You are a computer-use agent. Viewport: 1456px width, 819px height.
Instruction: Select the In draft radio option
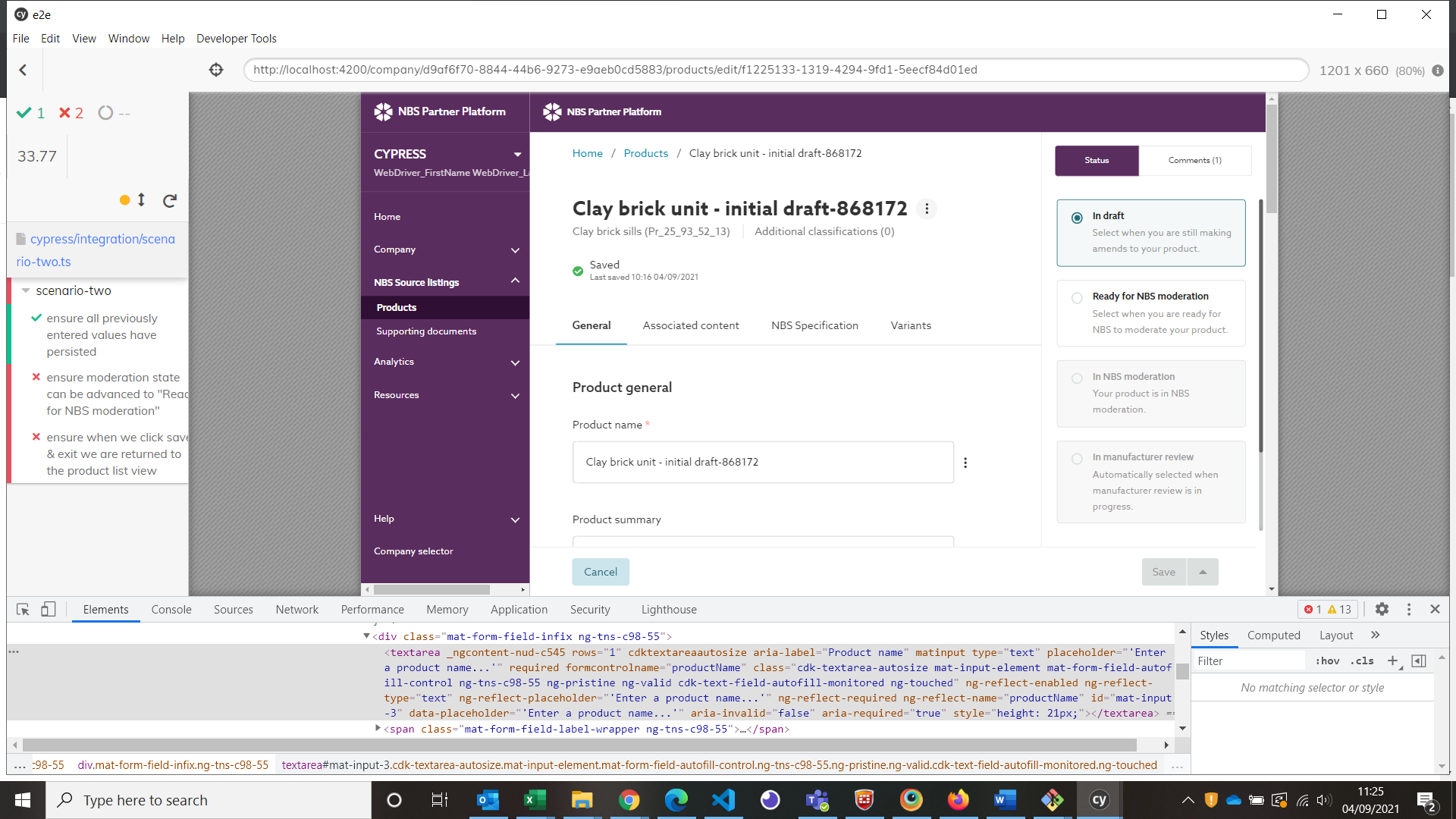(1077, 218)
